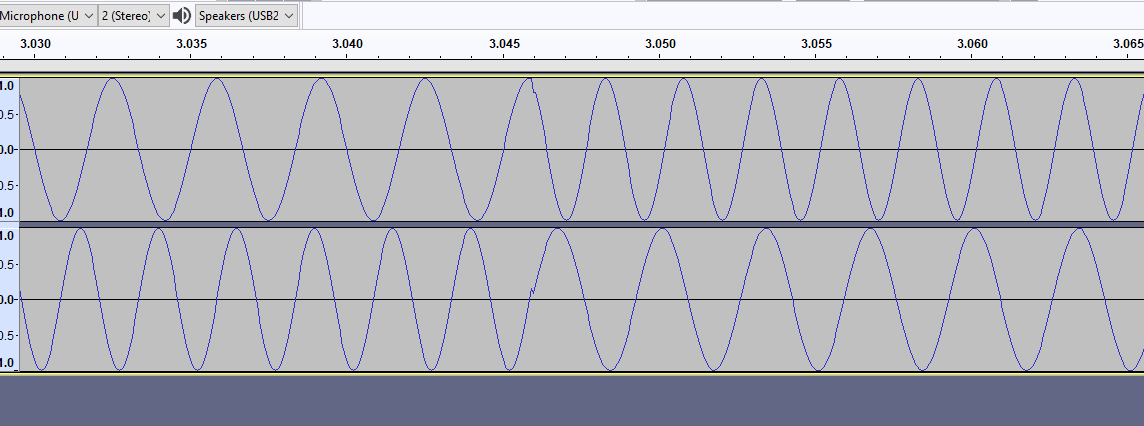
Task: Click the 3.035 mark on the timeline ruler
Action: 191,44
